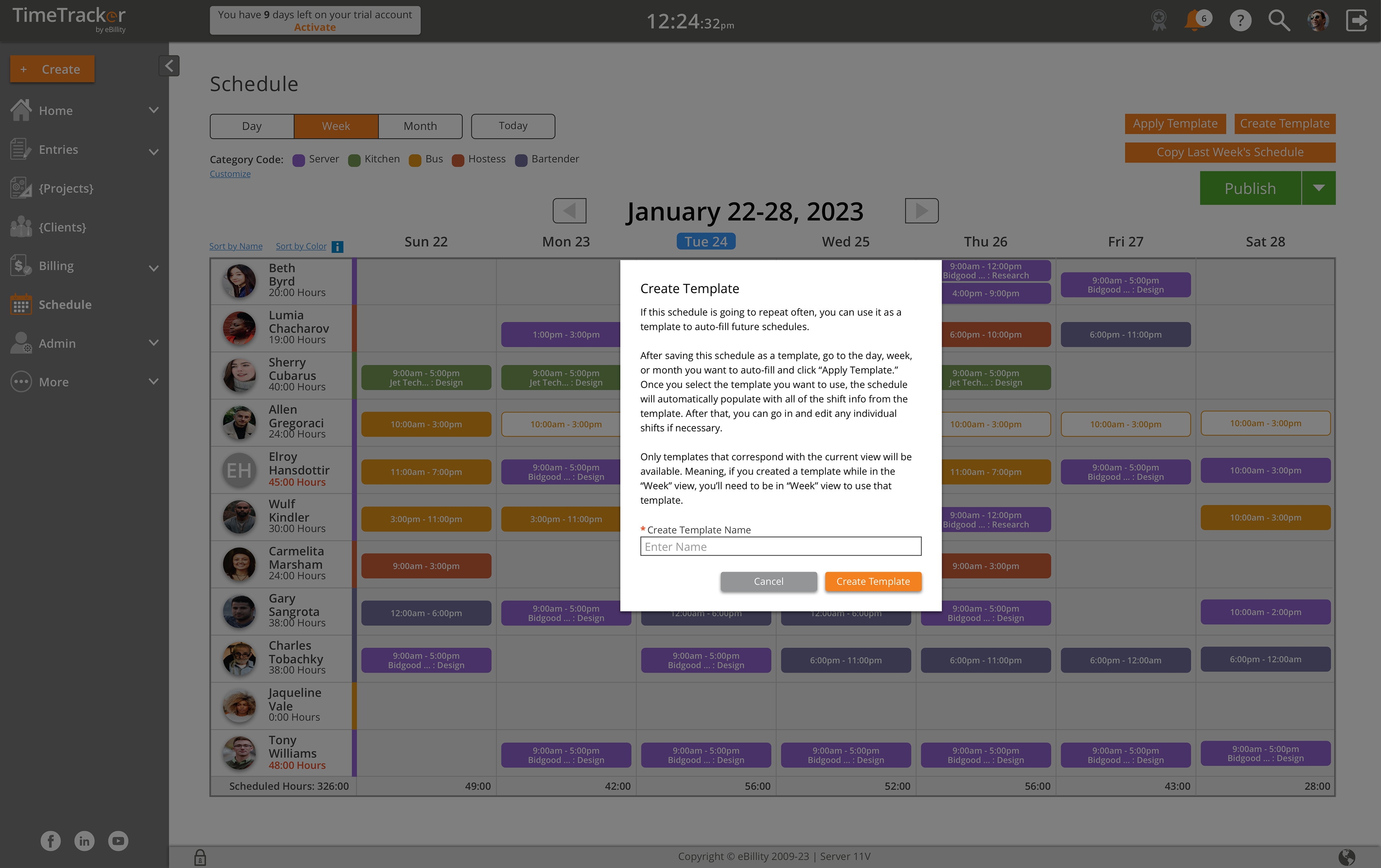The width and height of the screenshot is (1381, 868).
Task: Click Sort by Name link
Action: (236, 246)
